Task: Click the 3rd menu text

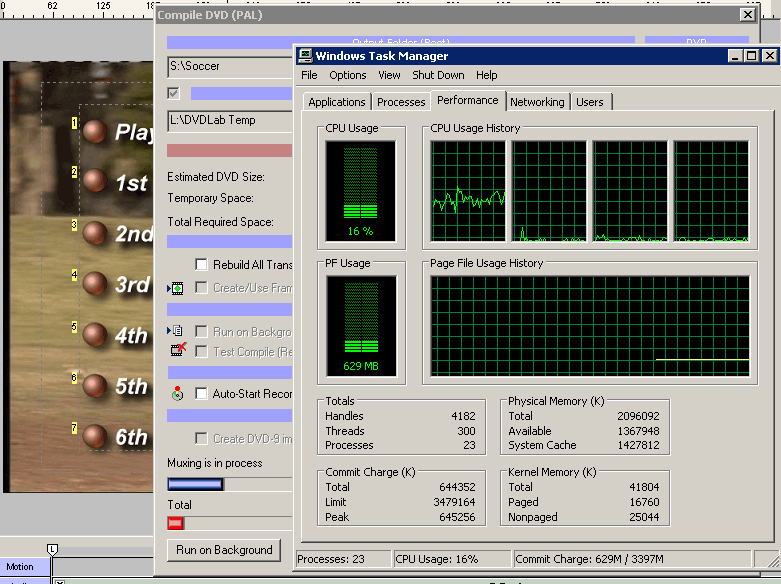Action: pyautogui.click(x=132, y=284)
